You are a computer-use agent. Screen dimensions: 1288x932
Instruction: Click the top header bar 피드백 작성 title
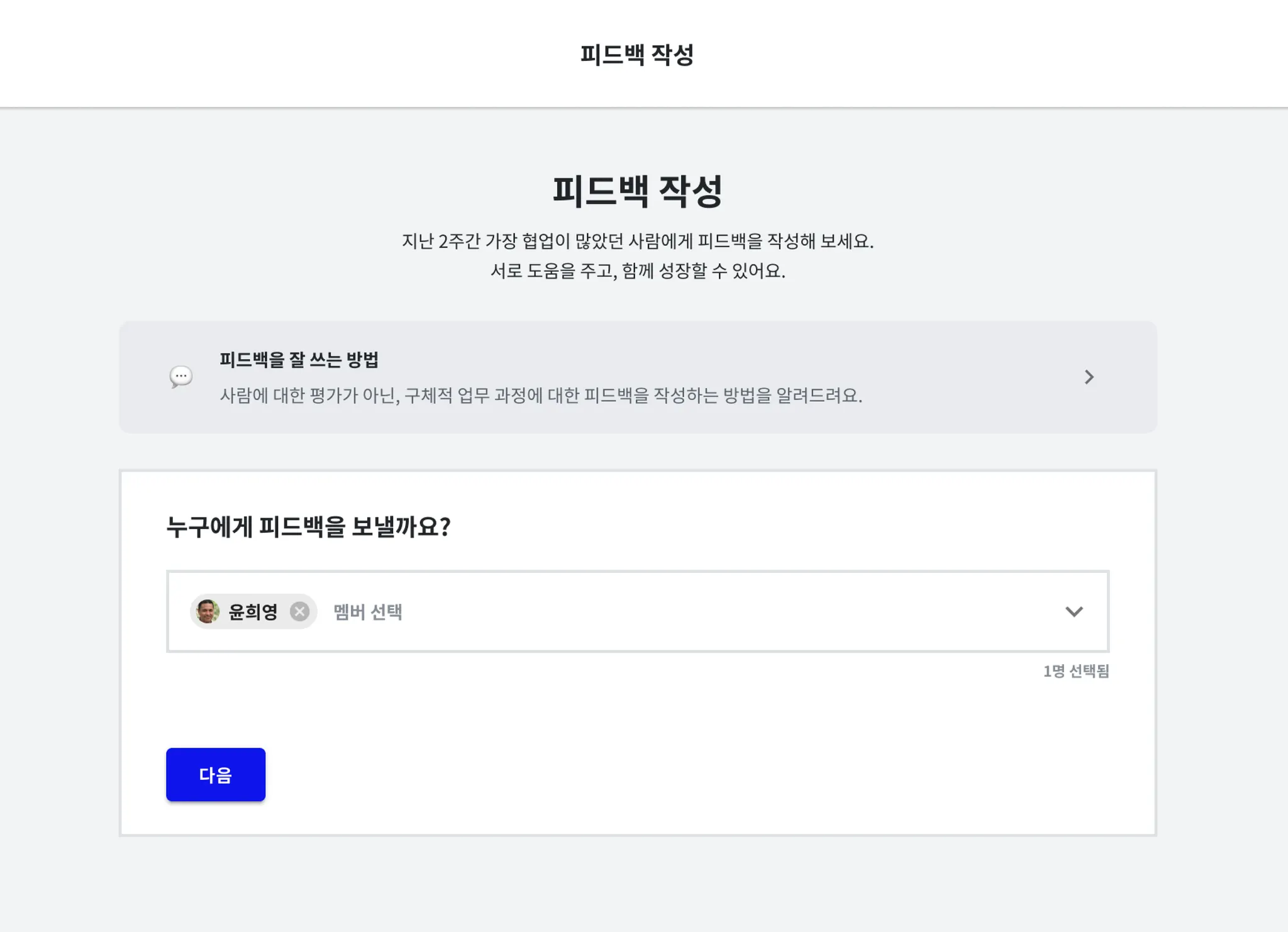click(636, 55)
